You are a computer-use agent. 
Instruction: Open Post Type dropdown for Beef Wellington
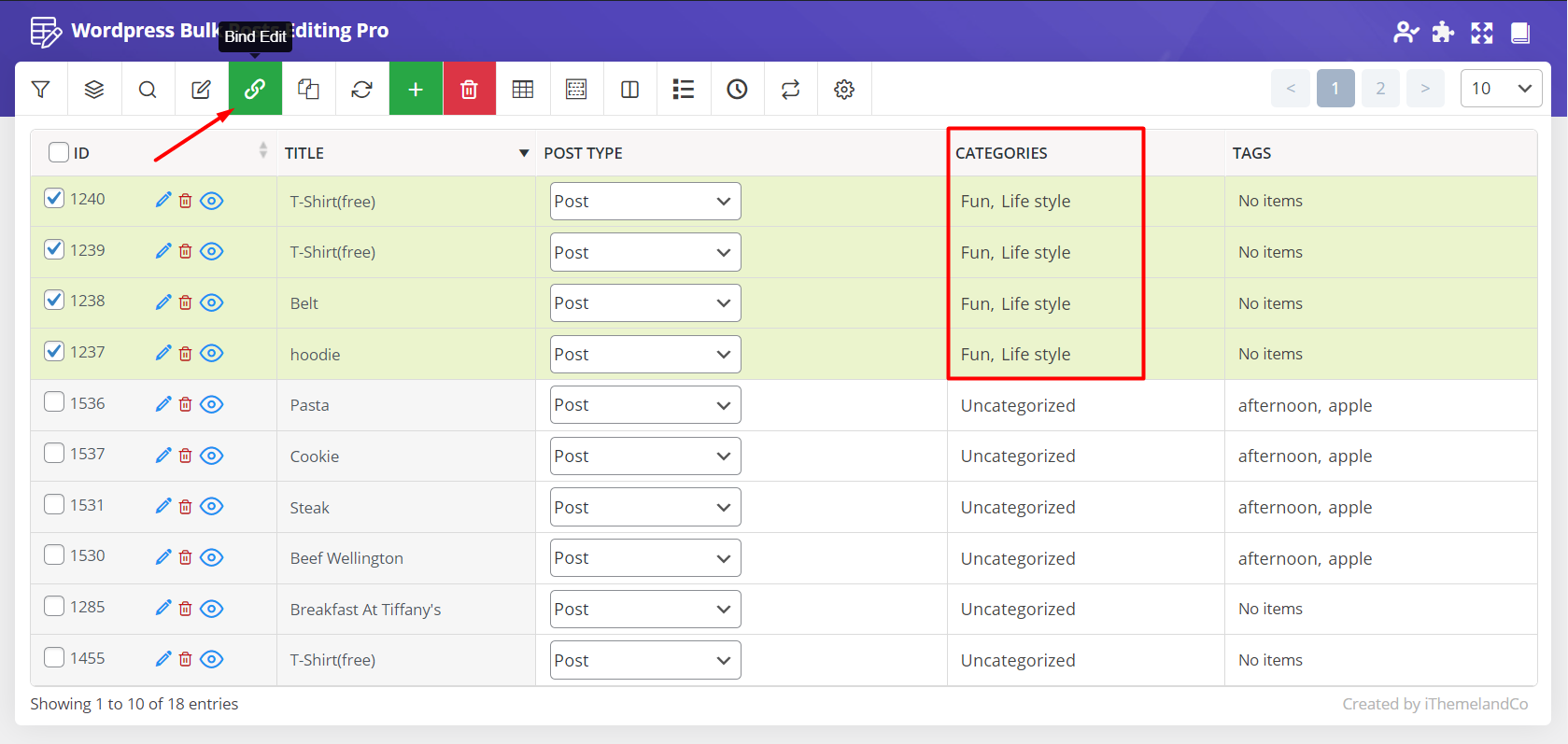pyautogui.click(x=644, y=558)
